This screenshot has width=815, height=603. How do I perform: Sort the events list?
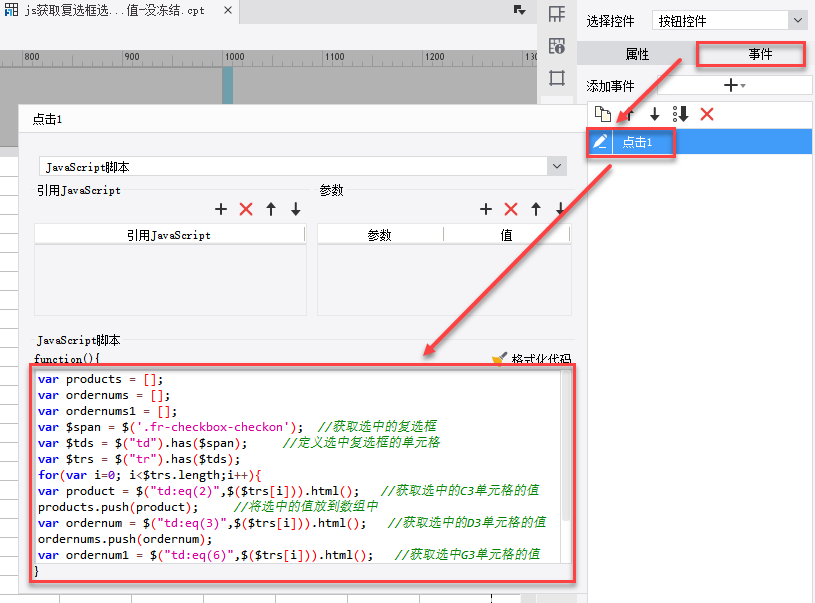click(x=680, y=114)
